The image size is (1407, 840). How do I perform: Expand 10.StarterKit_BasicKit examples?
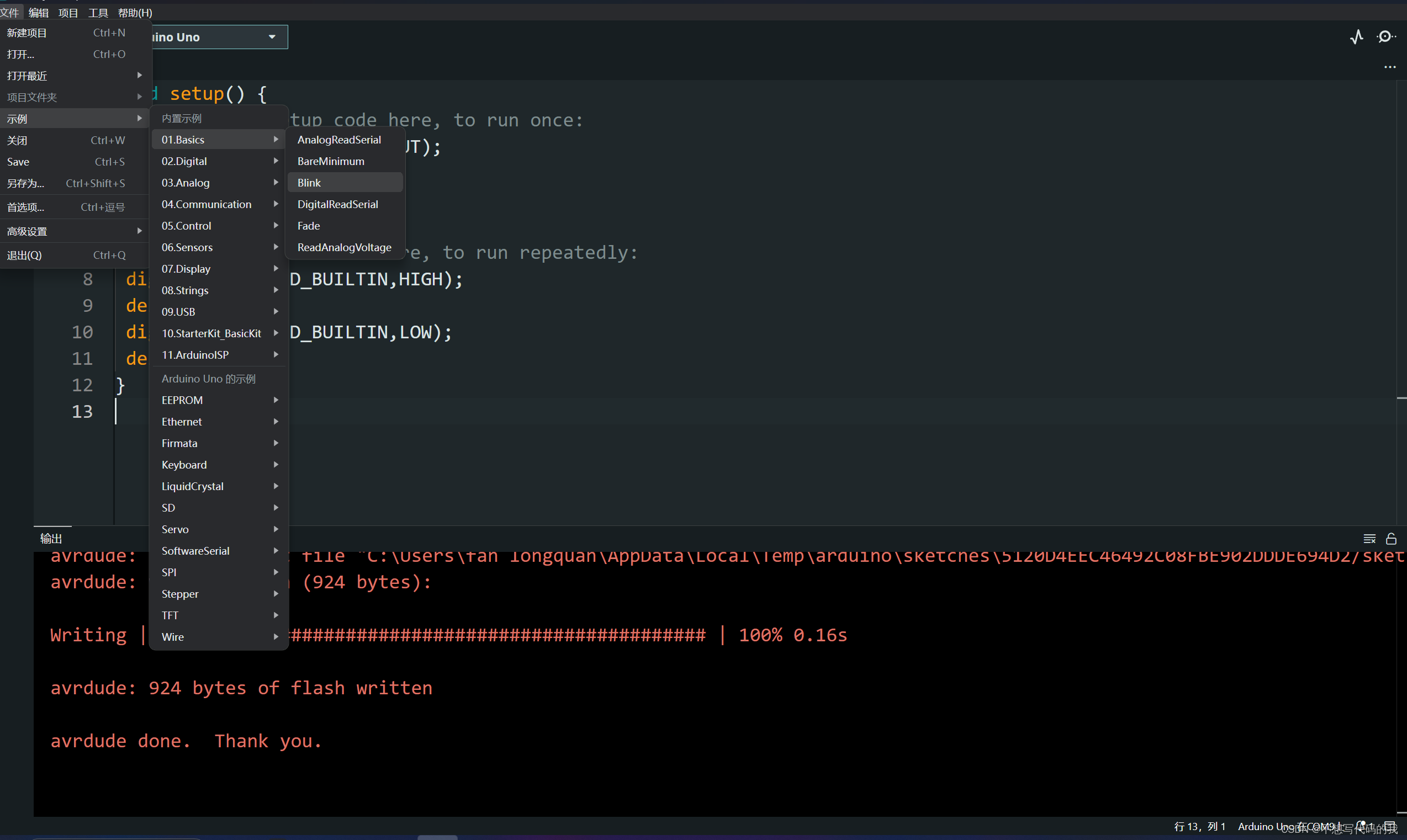(220, 333)
